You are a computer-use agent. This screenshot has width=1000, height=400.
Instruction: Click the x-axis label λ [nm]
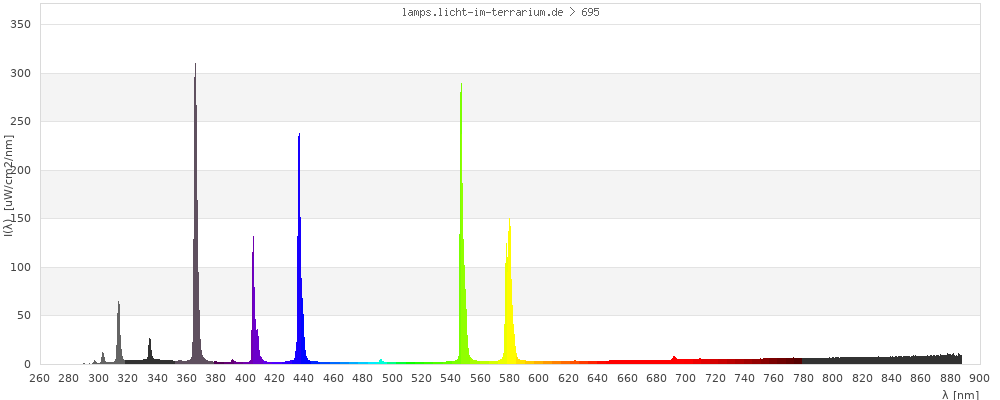pyautogui.click(x=960, y=395)
